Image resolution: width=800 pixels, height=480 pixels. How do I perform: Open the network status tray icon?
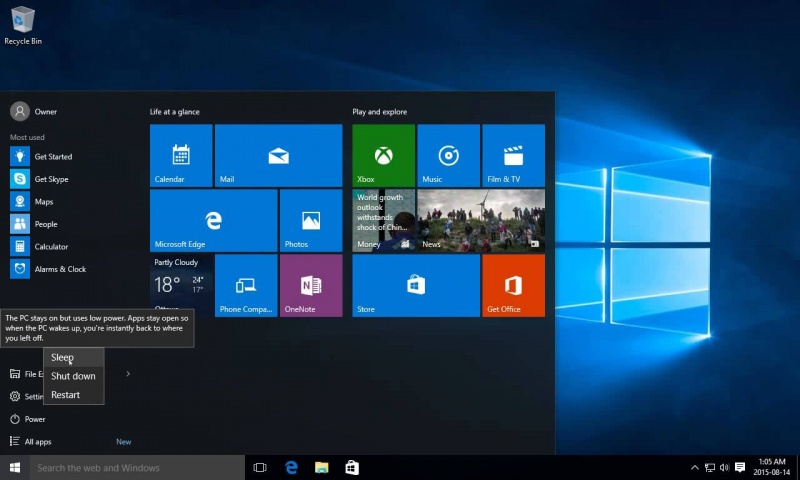point(710,467)
